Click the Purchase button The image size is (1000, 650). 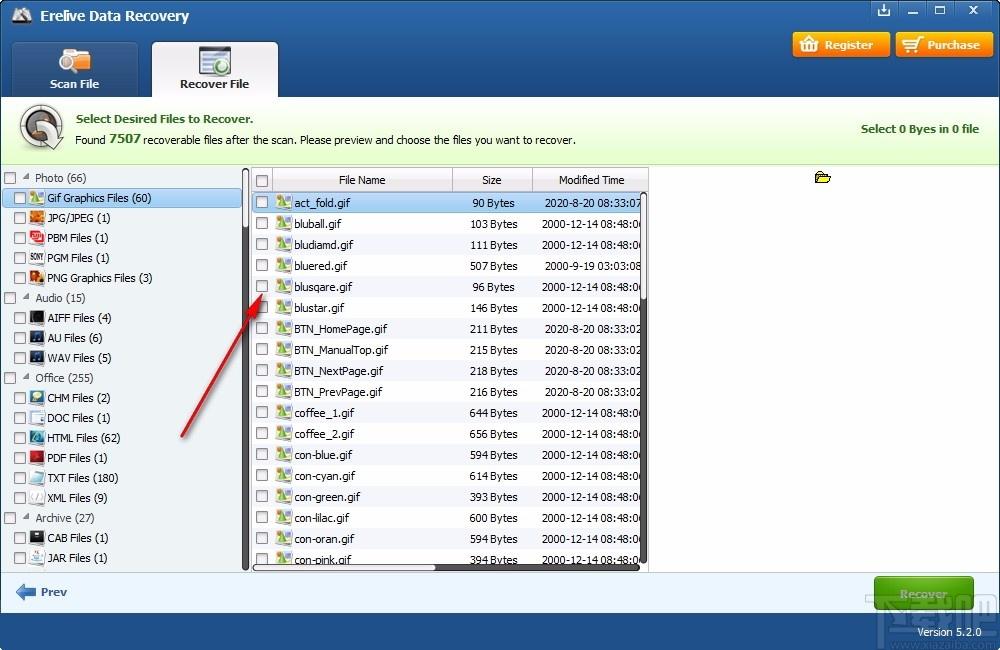tap(945, 45)
